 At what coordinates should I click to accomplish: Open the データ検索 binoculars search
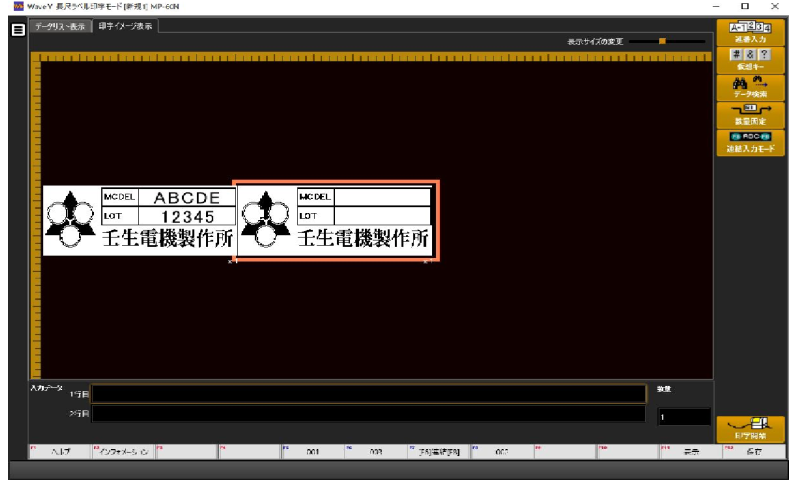(750, 87)
